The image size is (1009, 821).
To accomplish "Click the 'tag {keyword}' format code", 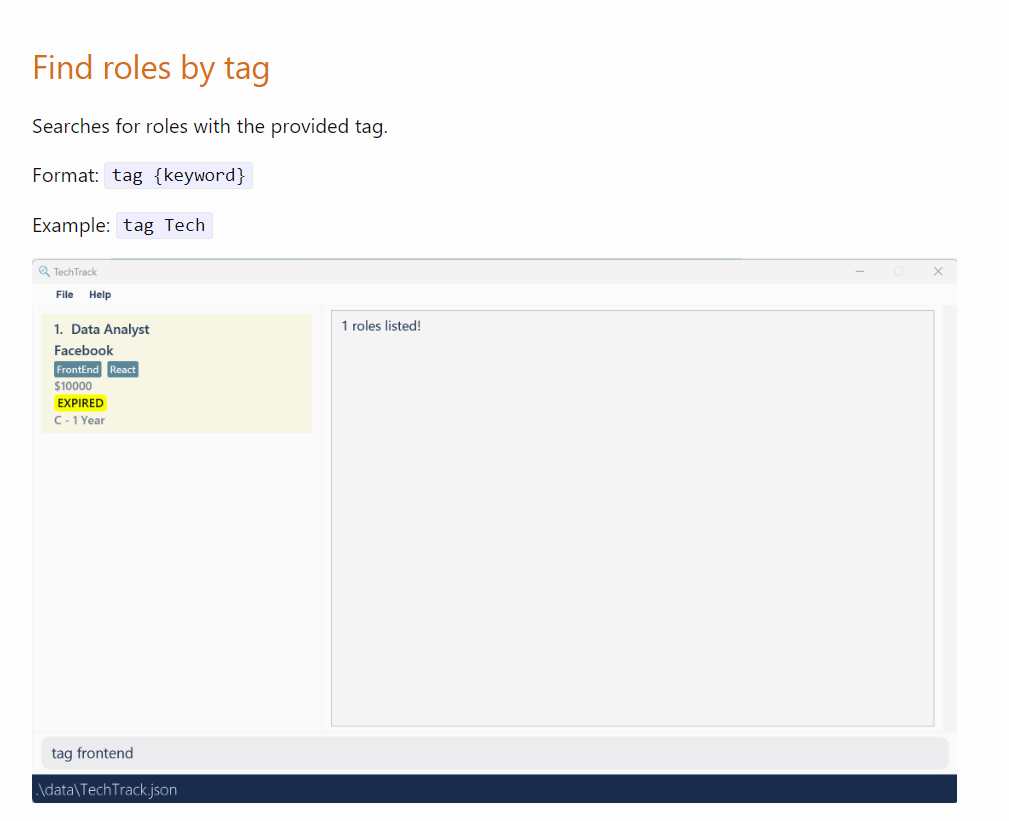I will click(178, 176).
